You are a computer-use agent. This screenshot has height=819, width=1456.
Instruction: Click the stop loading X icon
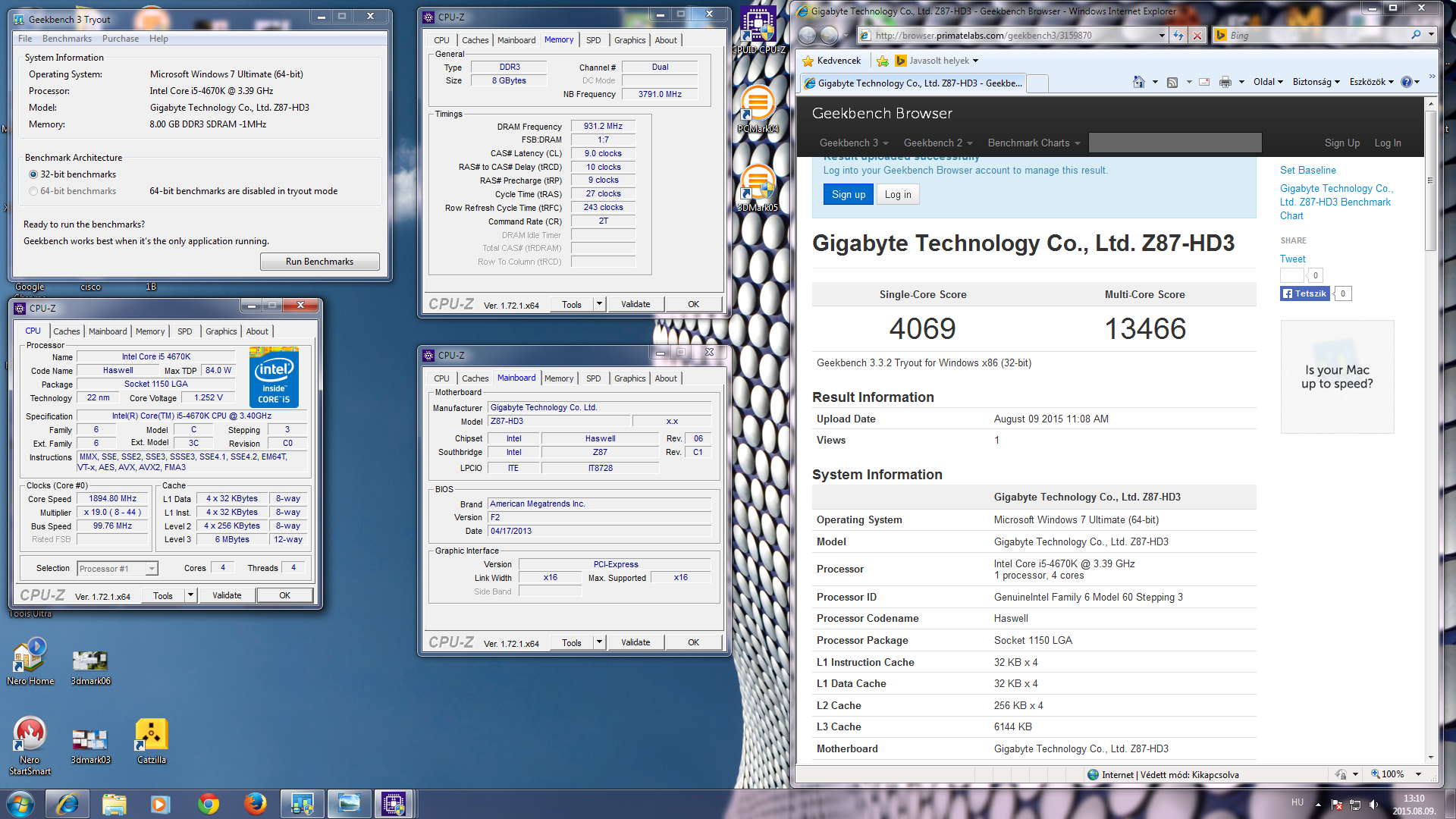coord(1197,35)
